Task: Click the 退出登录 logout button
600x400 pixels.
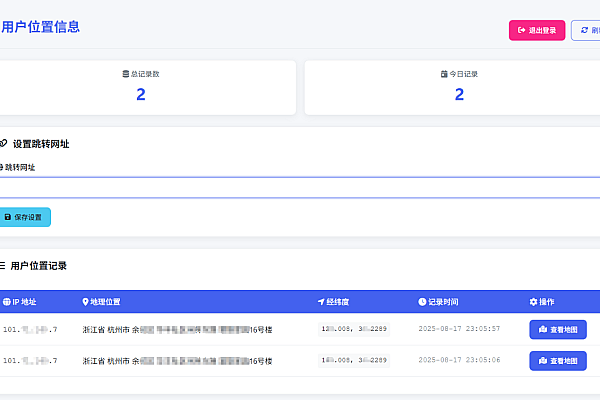Action: (537, 30)
